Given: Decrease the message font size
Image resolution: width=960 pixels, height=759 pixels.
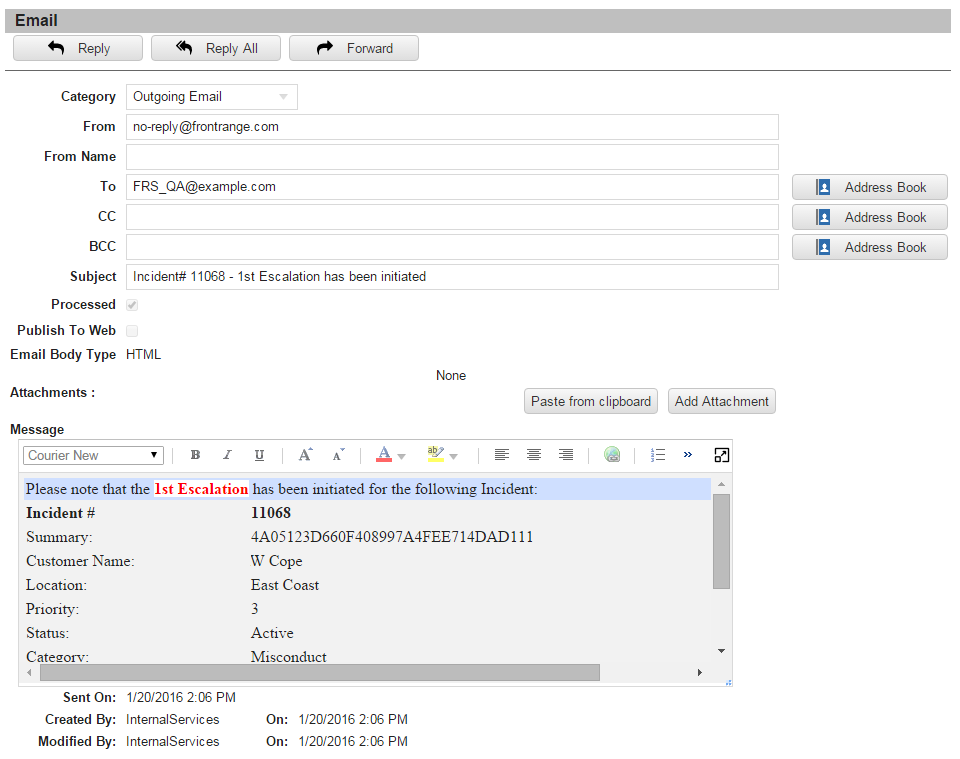Looking at the screenshot, I should pyautogui.click(x=338, y=455).
